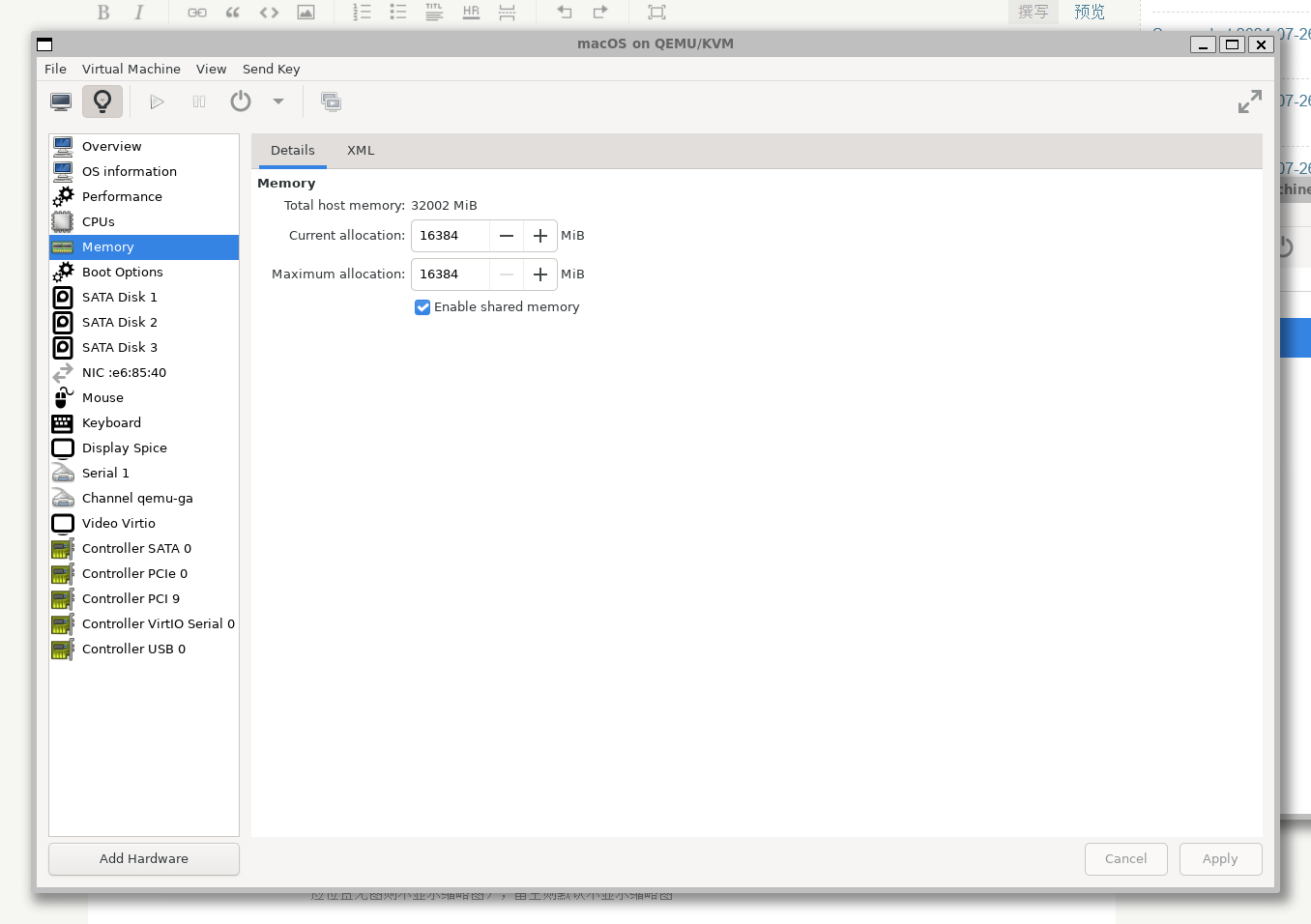Click the Apply button
1311x924 pixels.
click(x=1220, y=859)
